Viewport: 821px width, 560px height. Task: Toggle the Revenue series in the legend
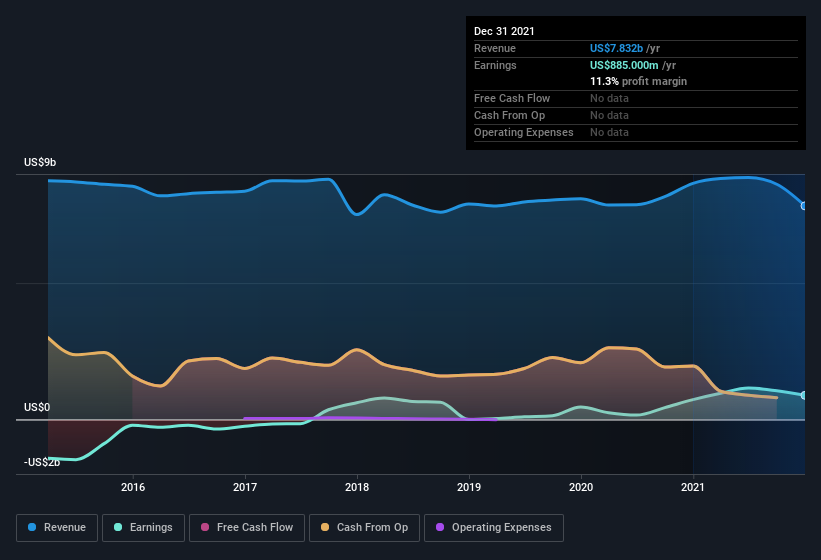coord(57,527)
